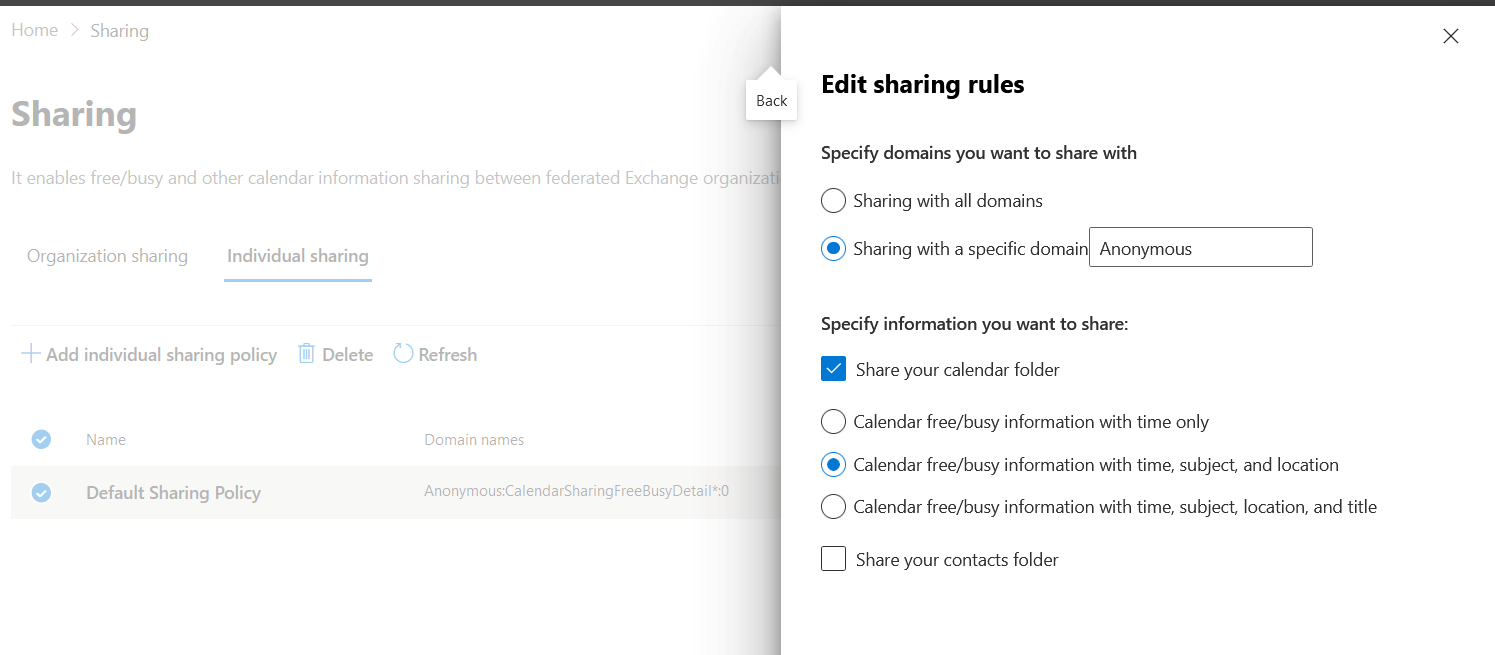Open the Individual sharing tab
The height and width of the screenshot is (655, 1495).
297,256
